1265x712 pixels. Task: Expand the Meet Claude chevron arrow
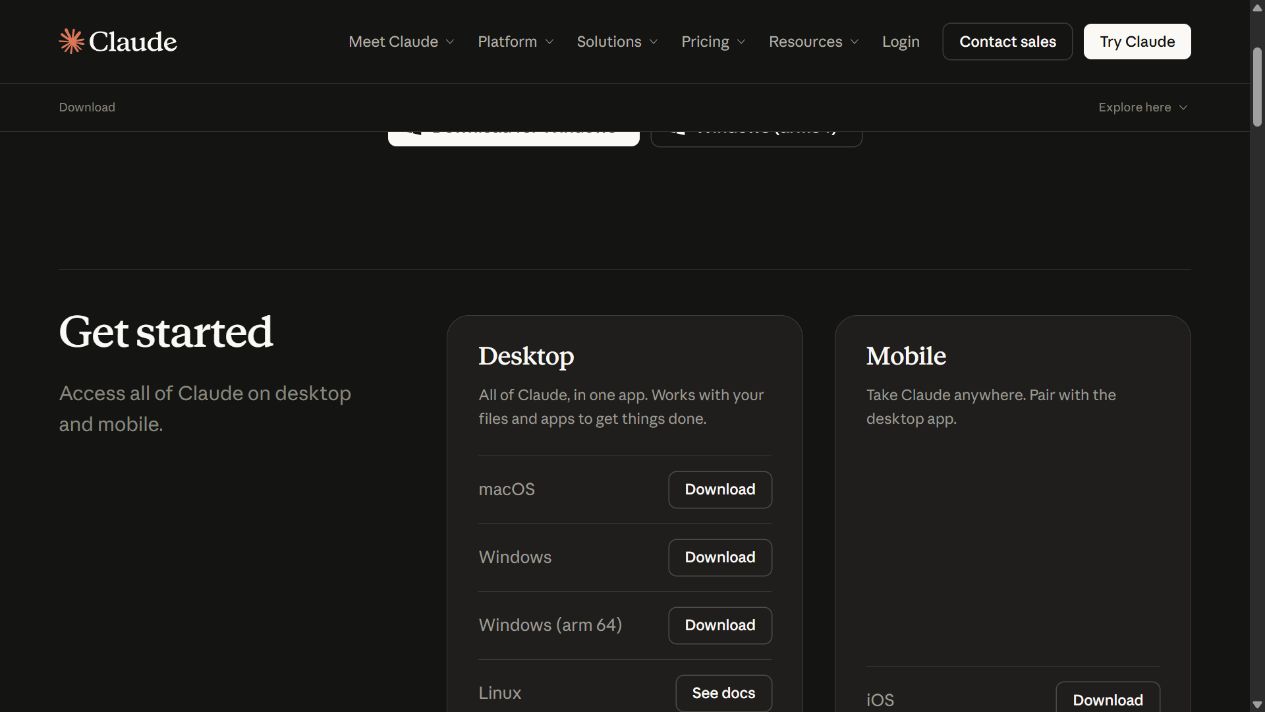pyautogui.click(x=450, y=42)
